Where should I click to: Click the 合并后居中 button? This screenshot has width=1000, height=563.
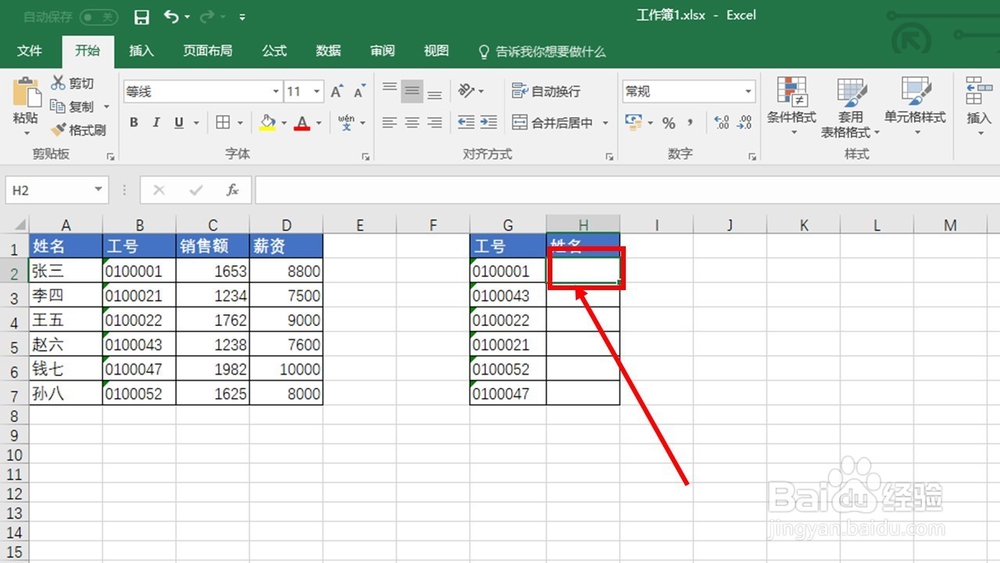[x=552, y=122]
